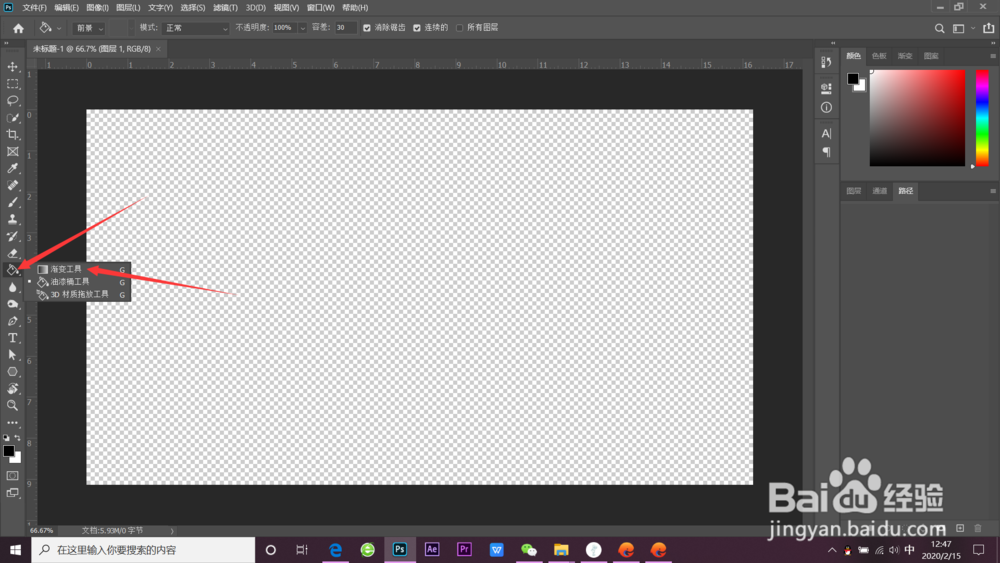Click the share icon at top right

989,28
